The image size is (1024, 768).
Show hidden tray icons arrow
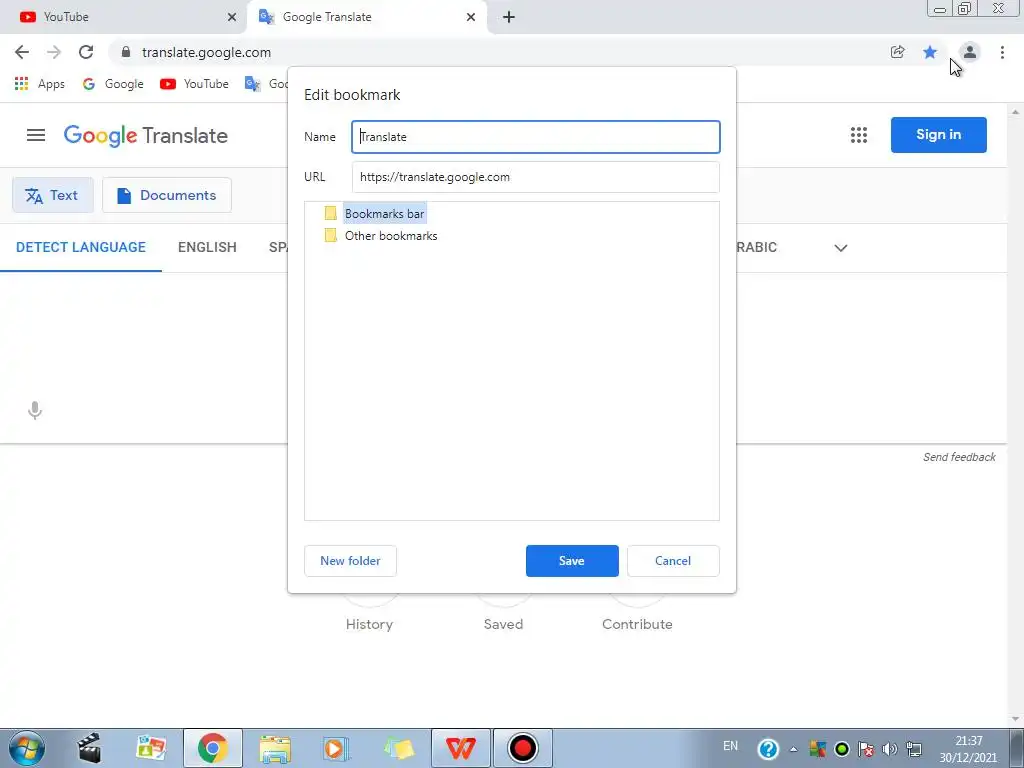coord(793,749)
